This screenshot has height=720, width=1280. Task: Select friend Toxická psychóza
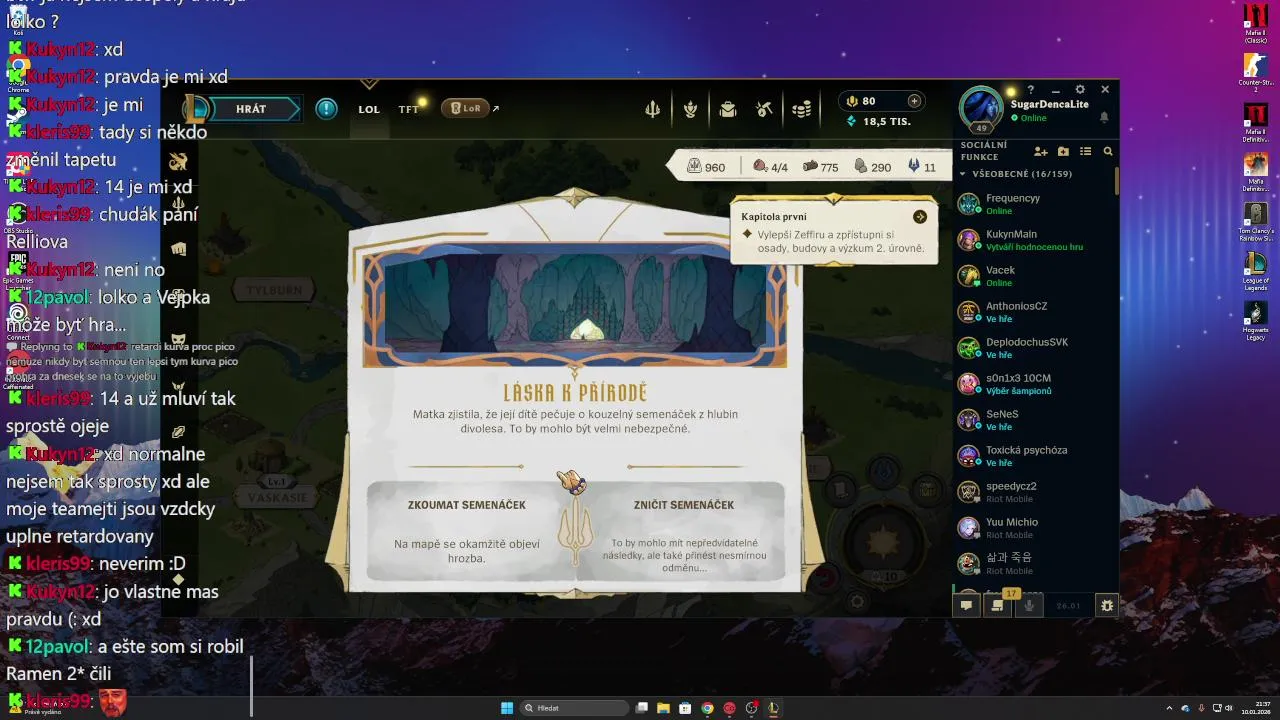click(1033, 456)
